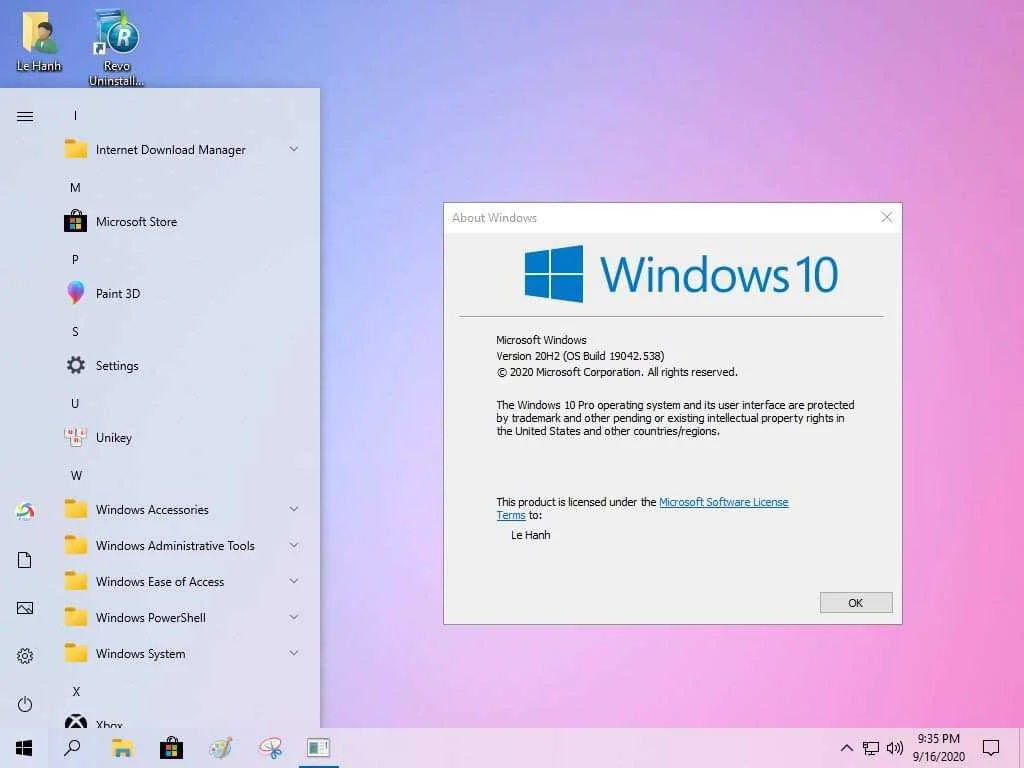Jump to letter P section header

pyautogui.click(x=75, y=259)
